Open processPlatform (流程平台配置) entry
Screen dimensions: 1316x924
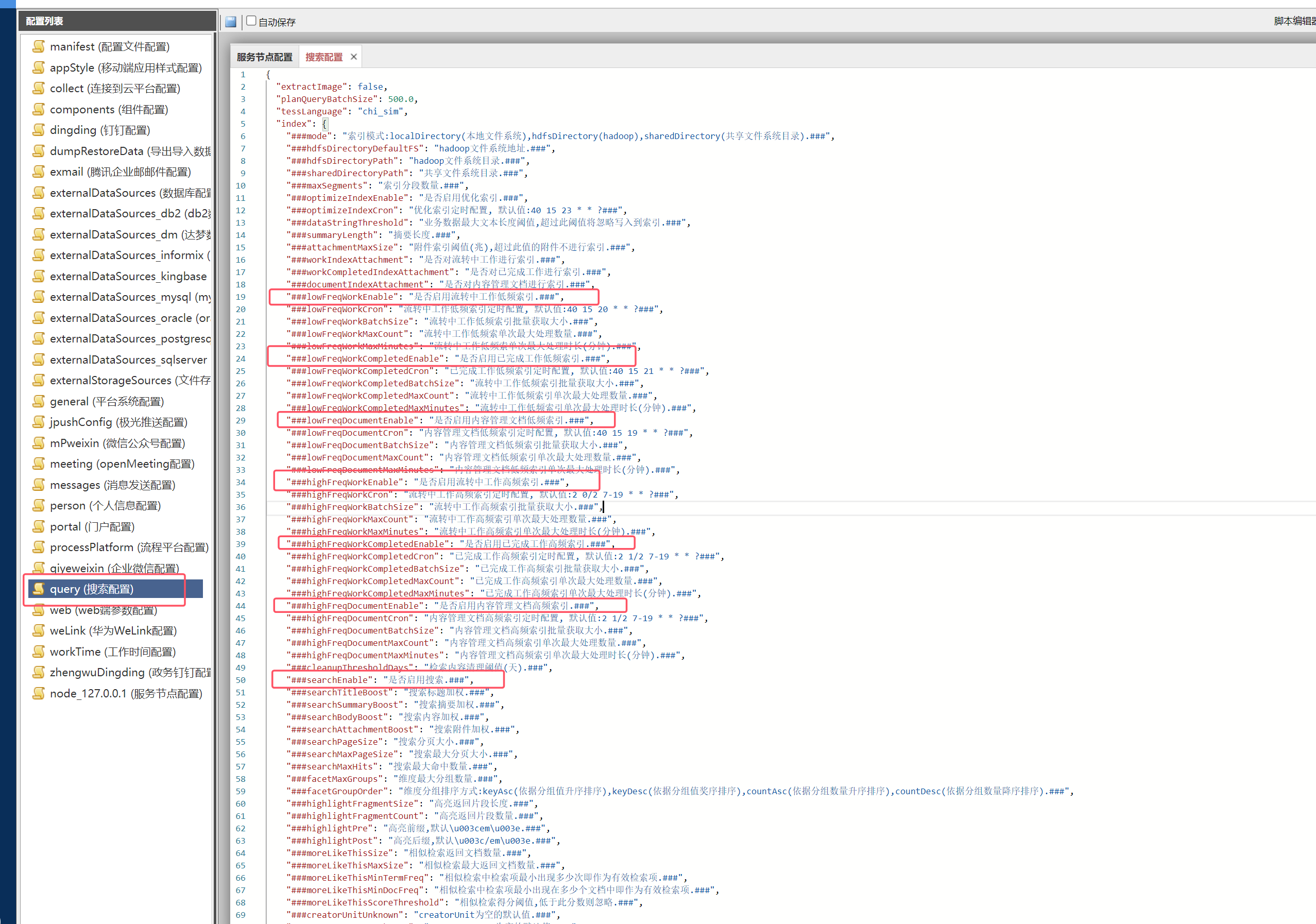129,547
